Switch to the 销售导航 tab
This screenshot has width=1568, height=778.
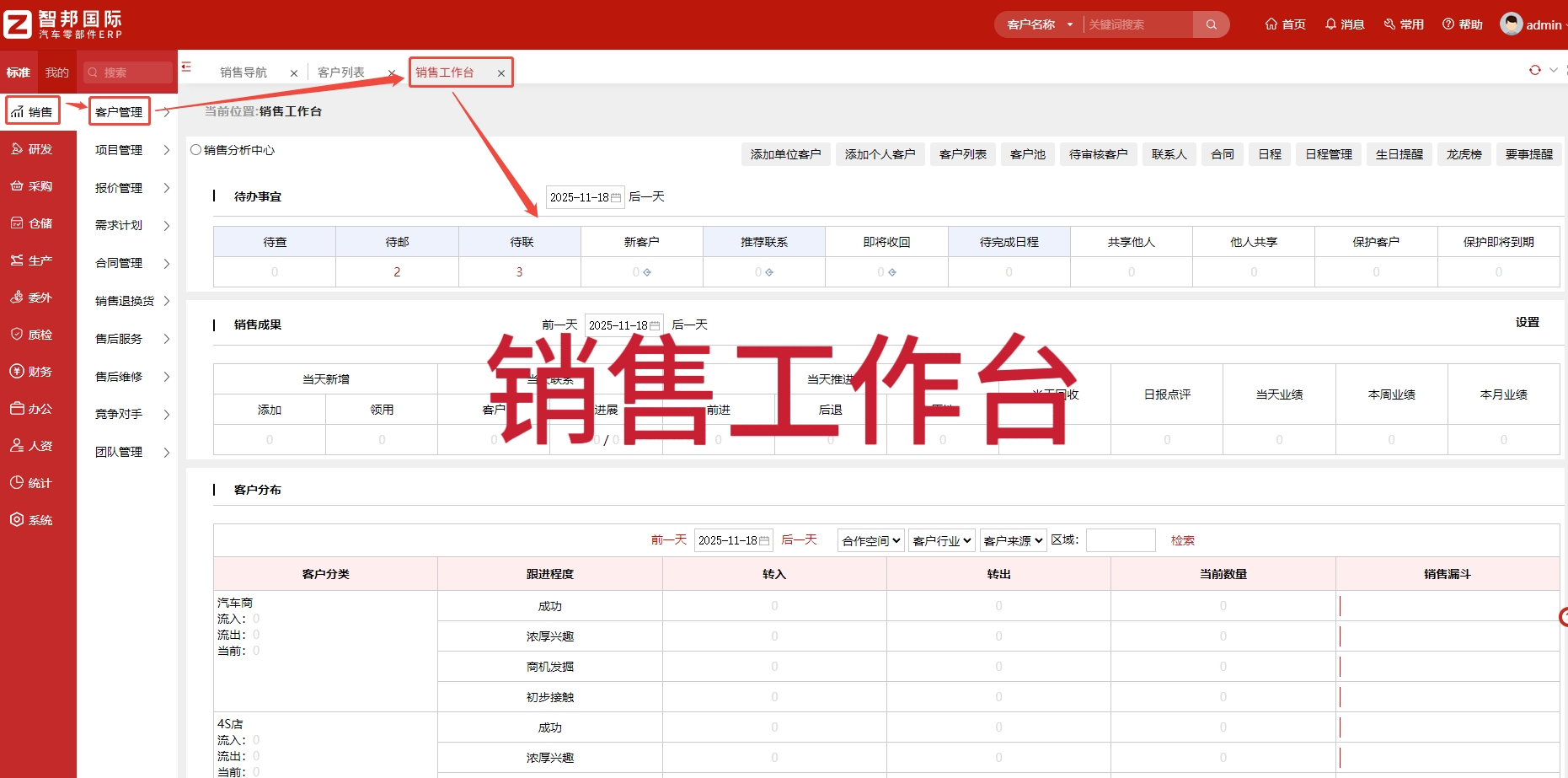(x=243, y=72)
